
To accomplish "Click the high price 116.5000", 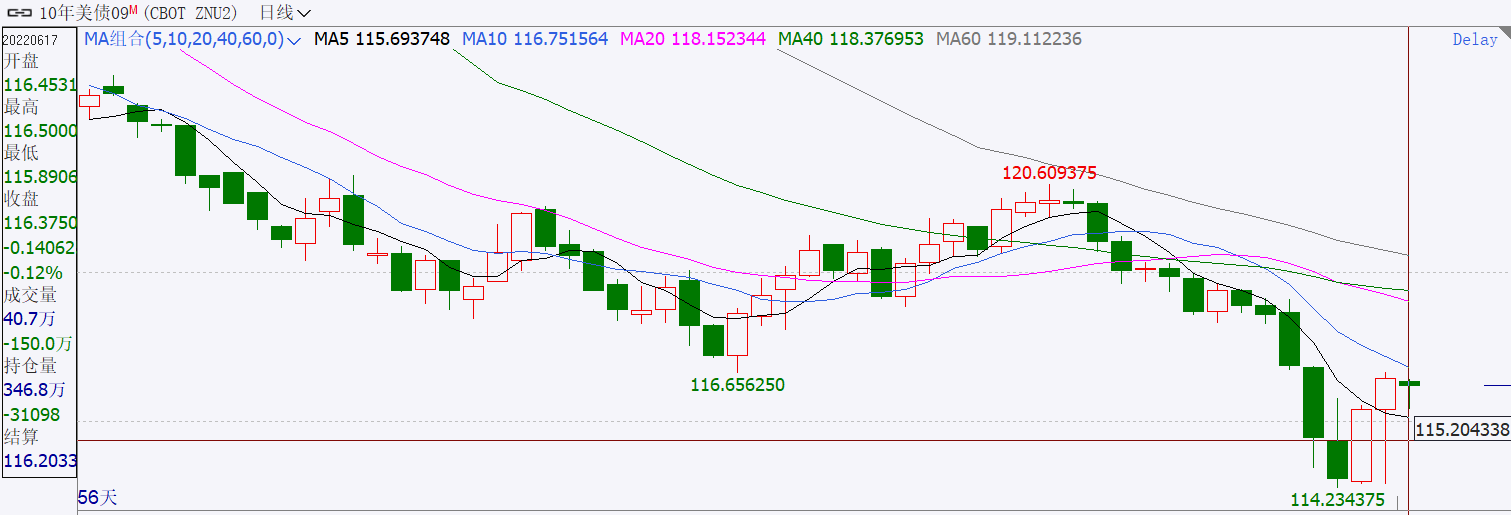I will [x=40, y=131].
